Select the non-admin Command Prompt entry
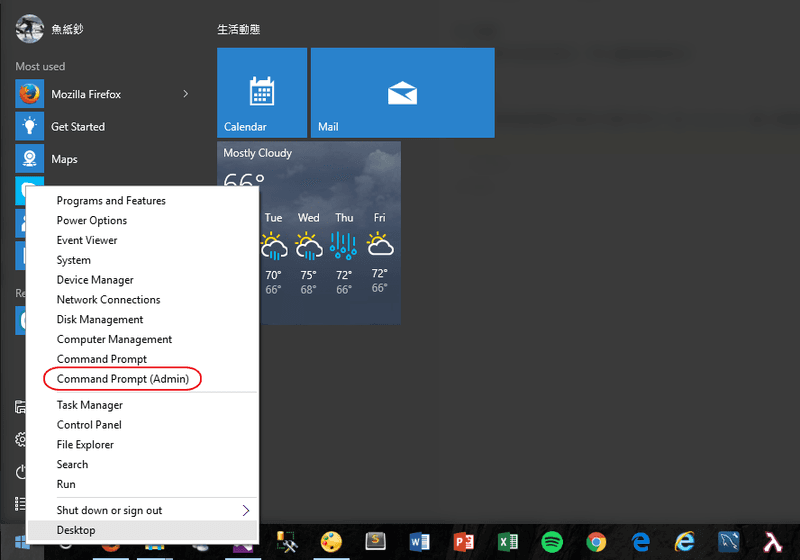 [102, 359]
